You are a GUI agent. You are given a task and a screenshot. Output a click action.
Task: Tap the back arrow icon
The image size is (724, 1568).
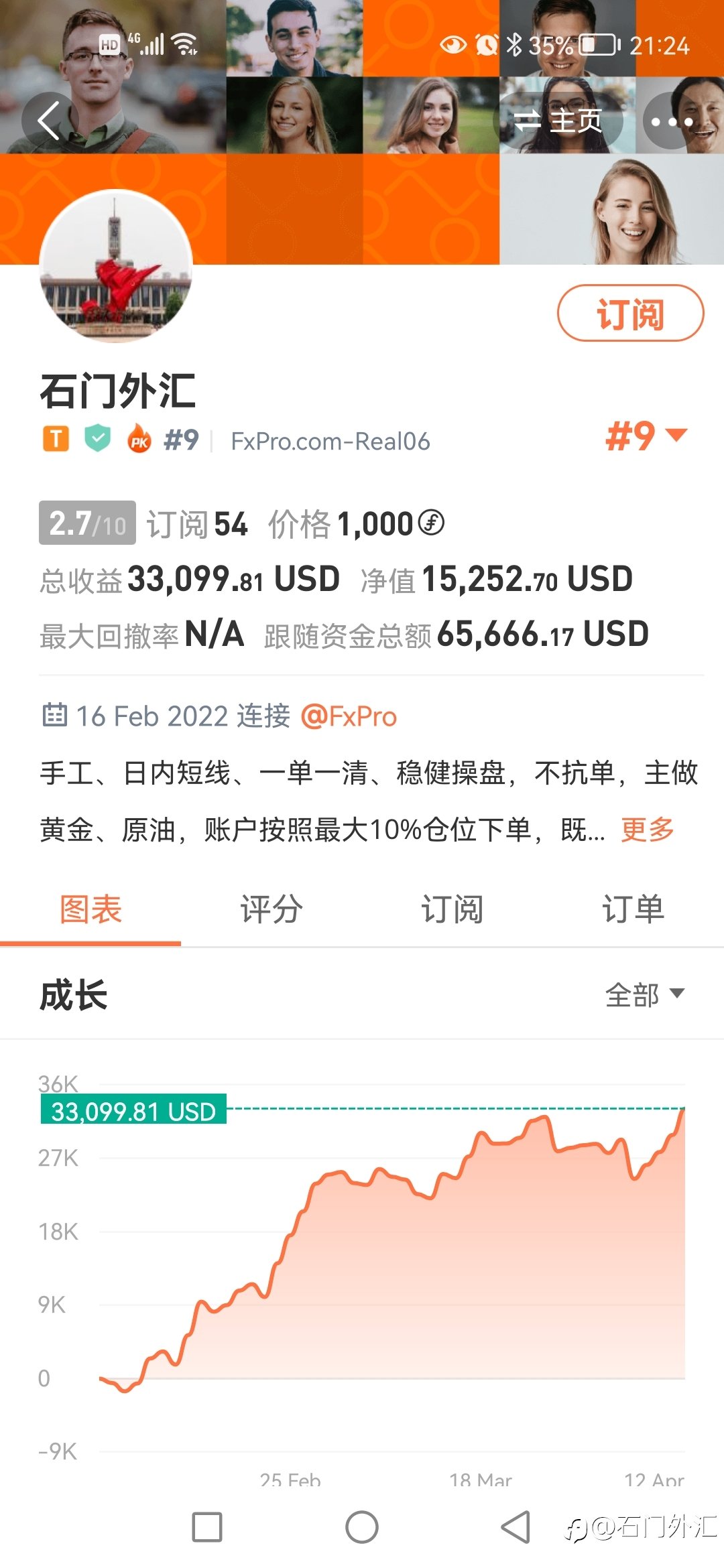[x=50, y=121]
